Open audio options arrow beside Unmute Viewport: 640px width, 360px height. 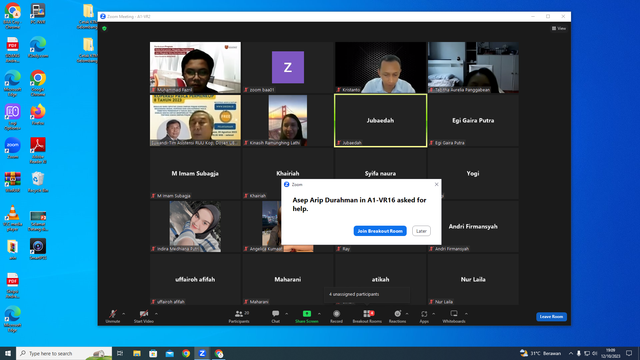[124, 314]
